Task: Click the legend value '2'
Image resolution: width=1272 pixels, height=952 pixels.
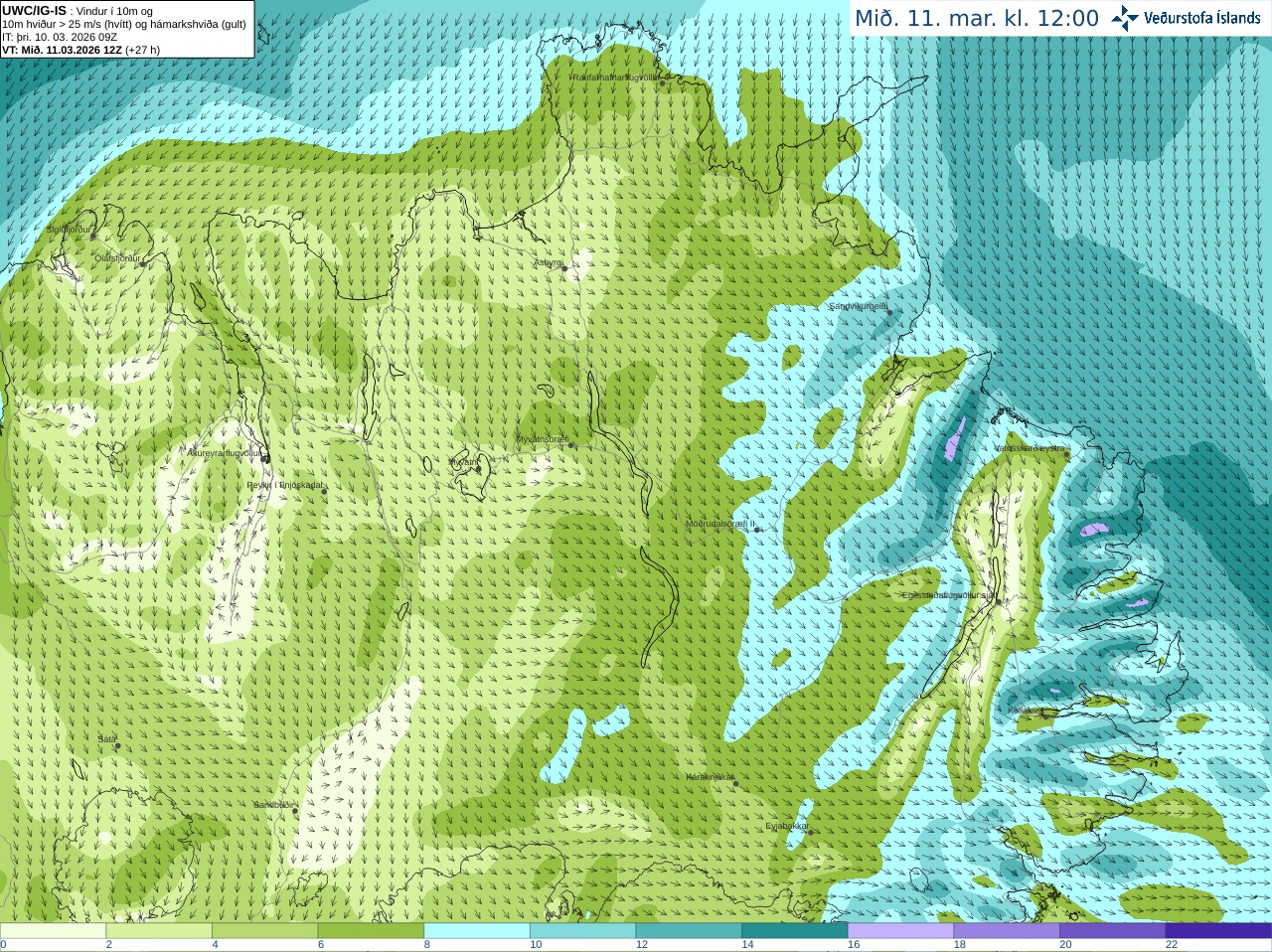Action: coord(109,945)
